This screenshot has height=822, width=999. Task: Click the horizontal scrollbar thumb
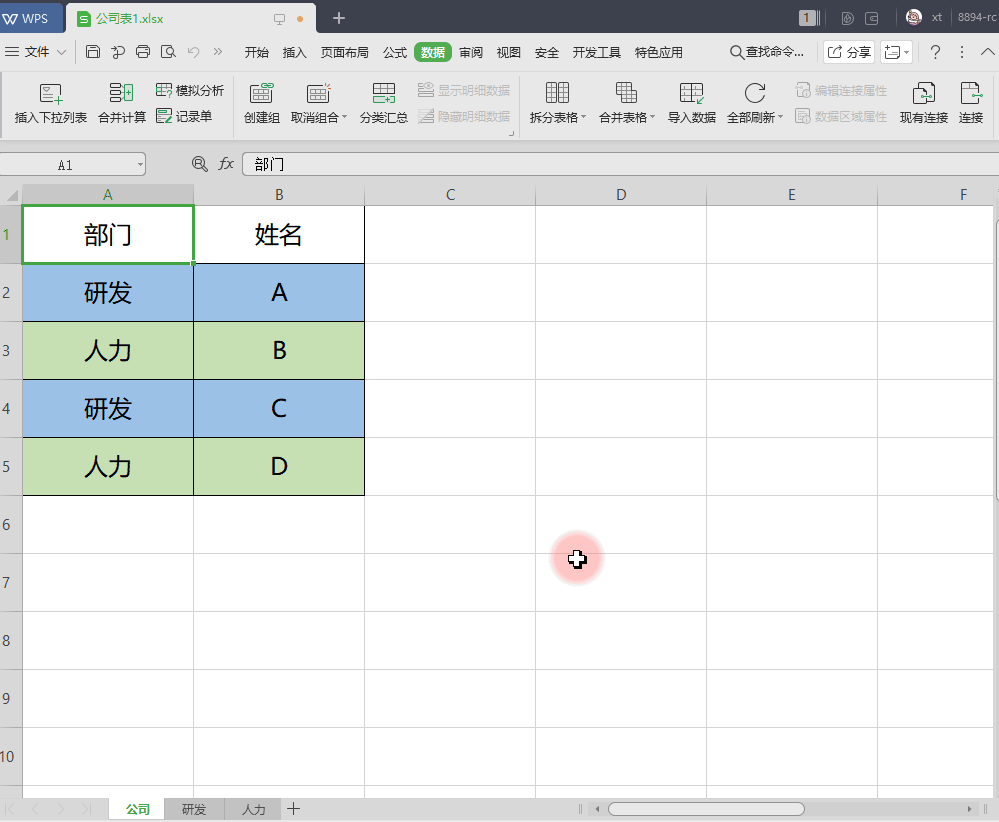(x=706, y=809)
